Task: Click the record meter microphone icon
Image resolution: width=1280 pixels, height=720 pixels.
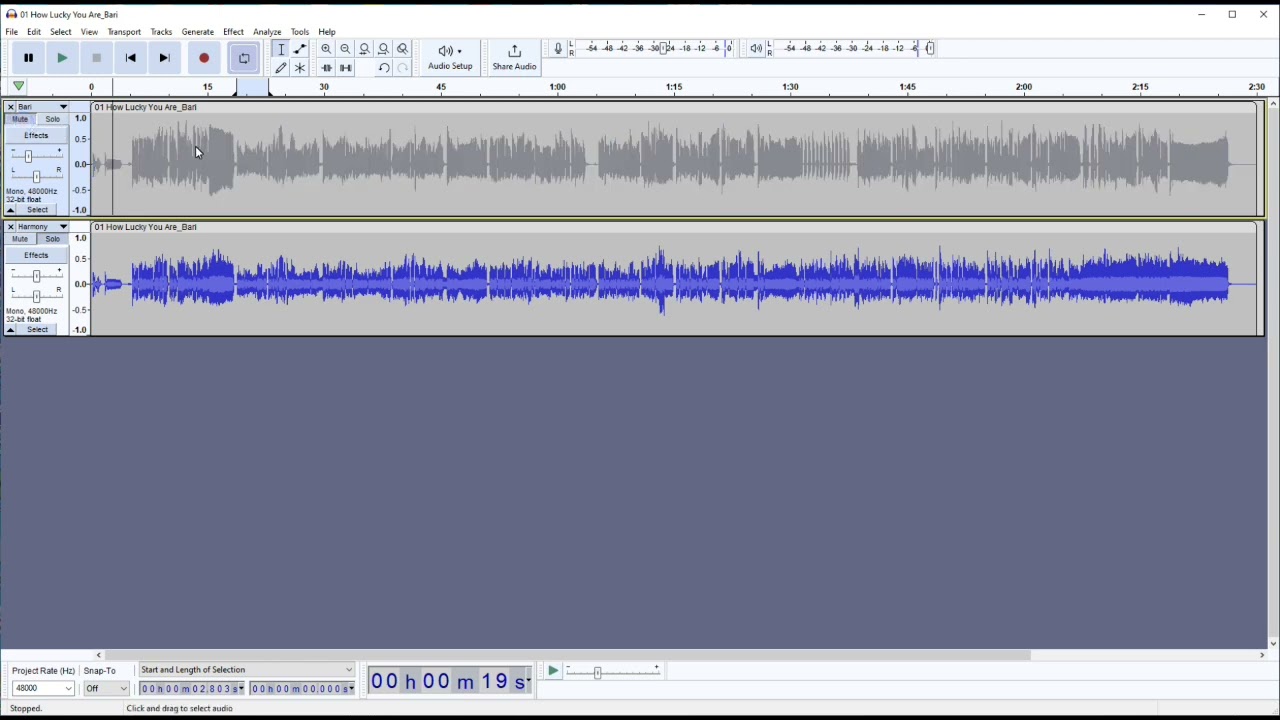Action: 558,48
